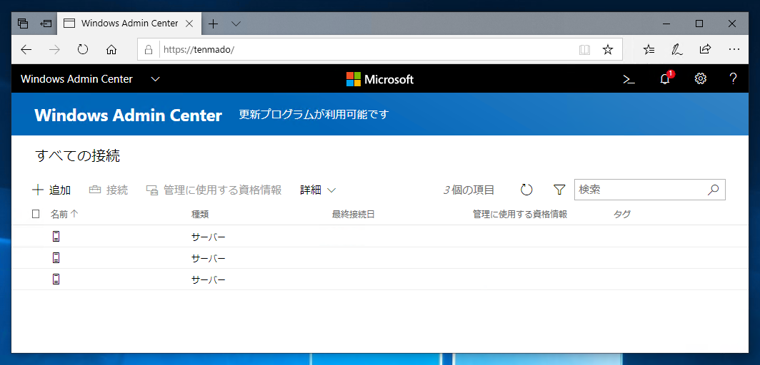Click the Microsoft logo
The width and height of the screenshot is (760, 365).
point(380,79)
